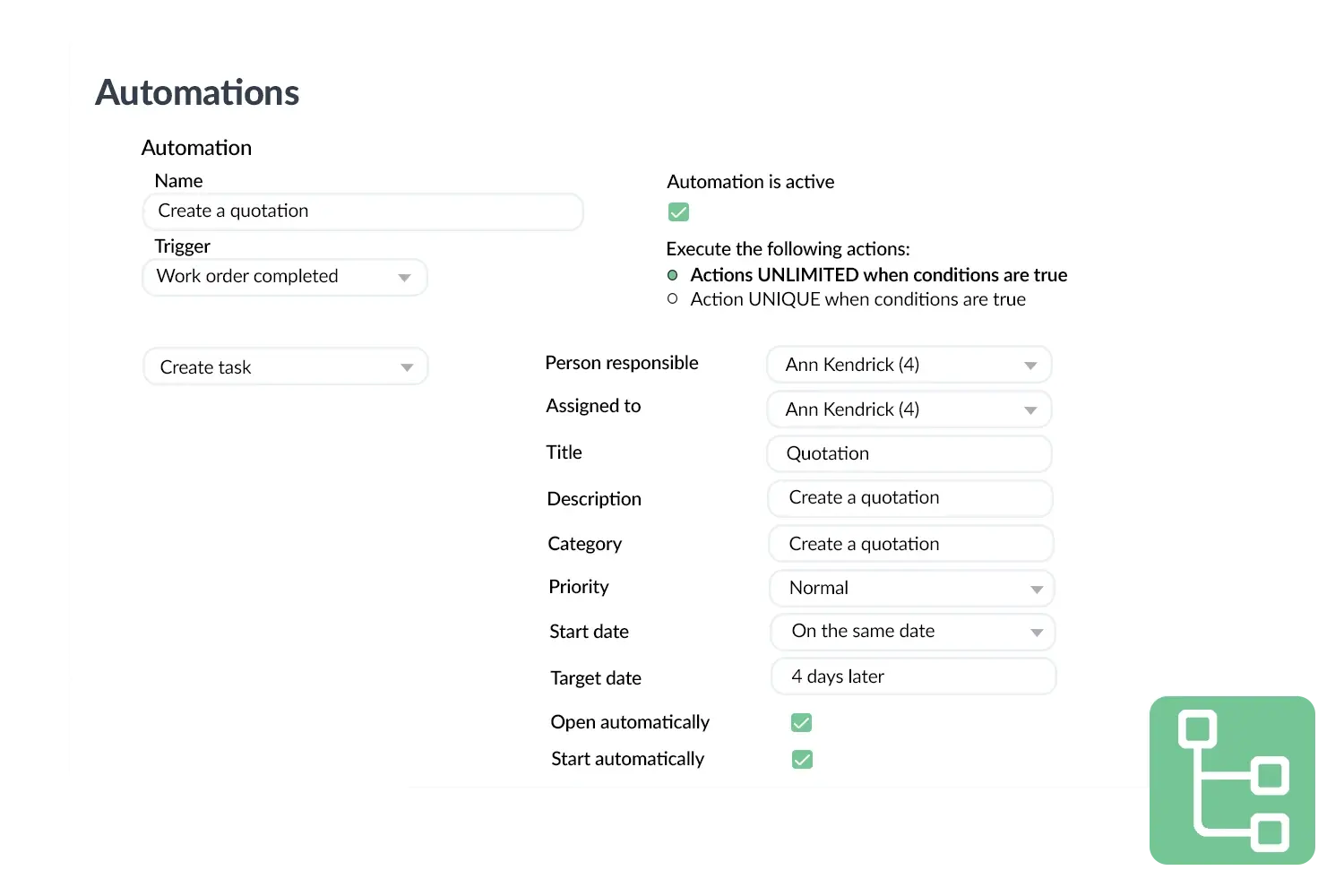Open the Person responsible dropdown
Screen dimensions: 1344x896
point(908,364)
